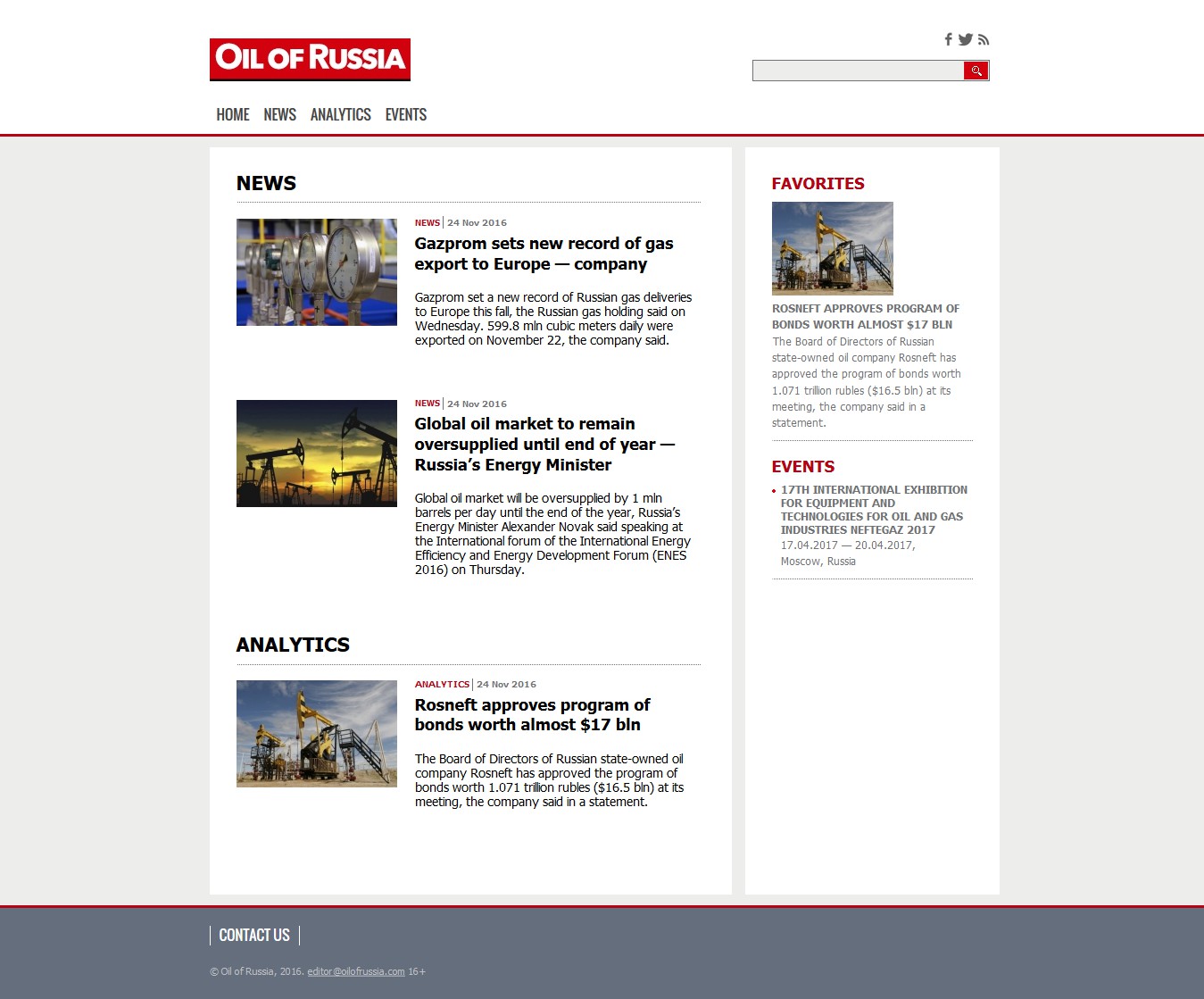Open the Facebook social icon

(949, 39)
